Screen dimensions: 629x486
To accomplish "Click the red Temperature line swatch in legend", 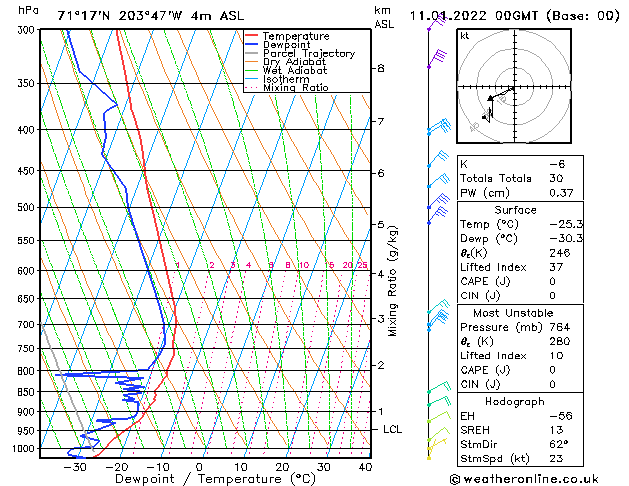I will (x=252, y=36).
